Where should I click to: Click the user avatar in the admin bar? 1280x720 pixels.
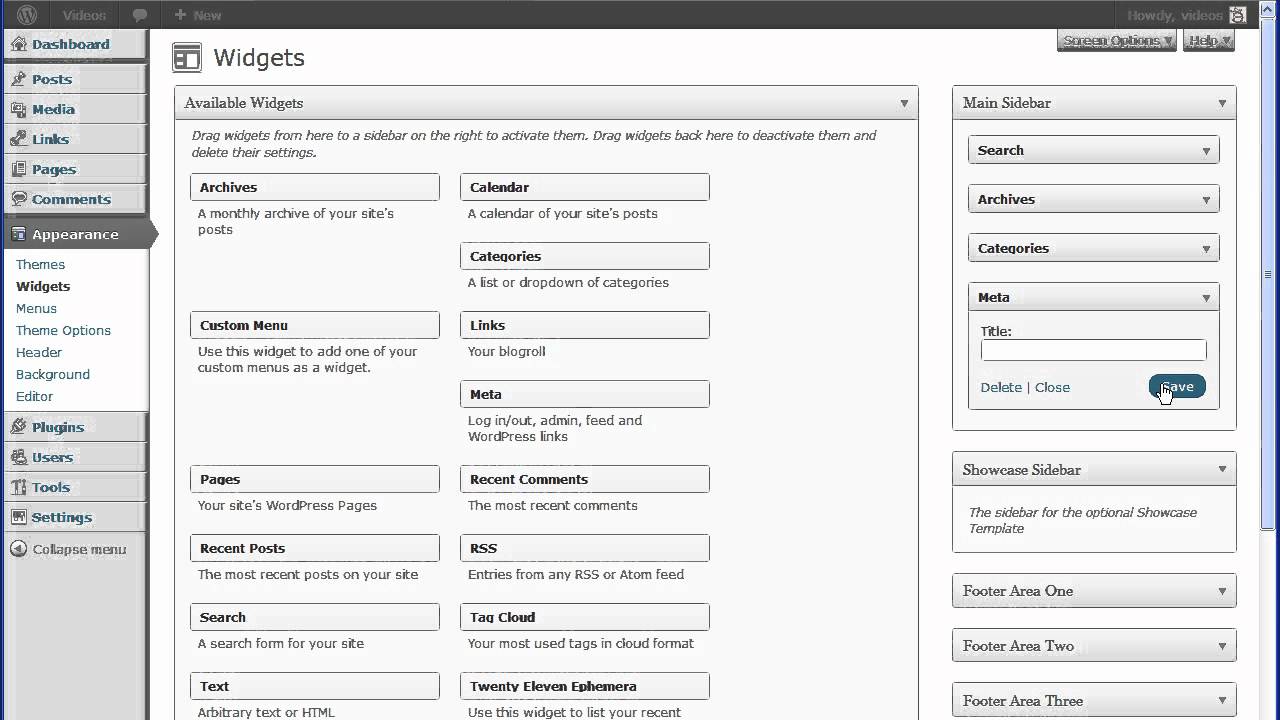[1237, 14]
